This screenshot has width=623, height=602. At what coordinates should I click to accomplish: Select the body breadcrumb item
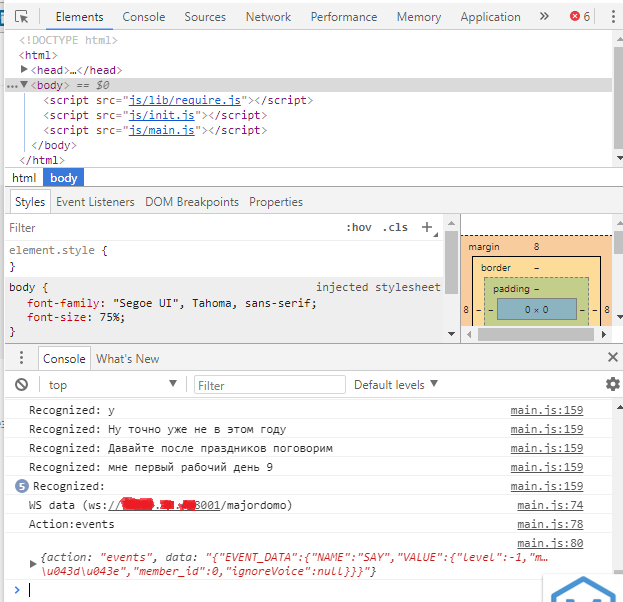[x=63, y=177]
